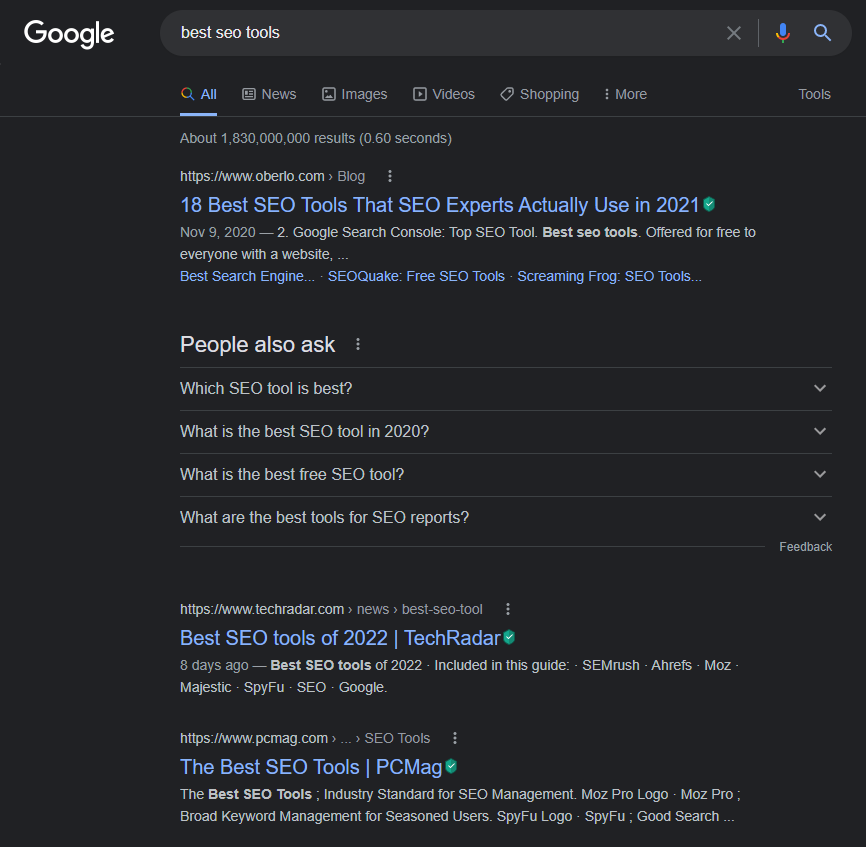Open the three-dot menu beside People also ask
The height and width of the screenshot is (847, 866).
click(x=358, y=345)
